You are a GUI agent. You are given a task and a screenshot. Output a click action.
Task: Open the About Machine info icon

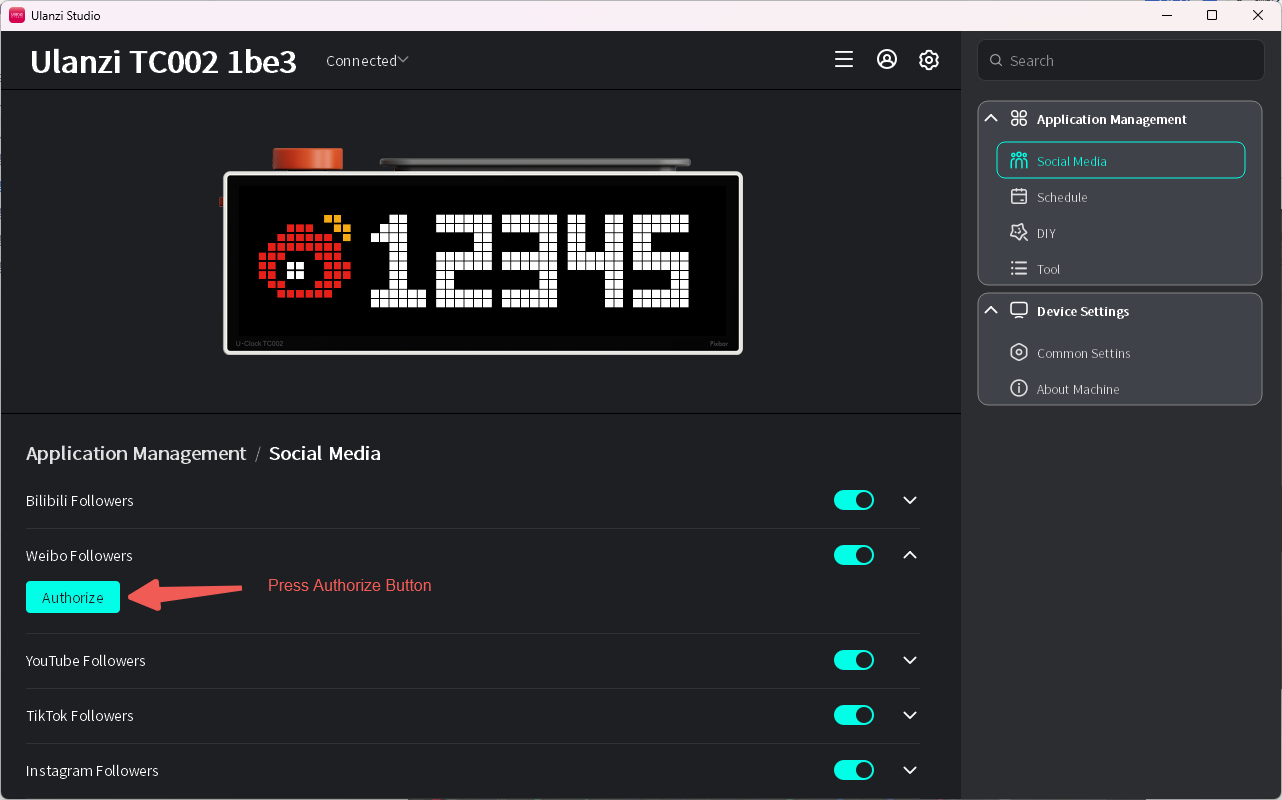1019,388
